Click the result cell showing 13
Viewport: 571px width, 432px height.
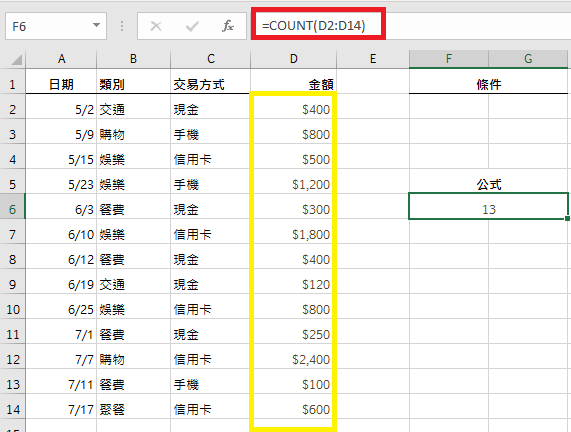[488, 209]
